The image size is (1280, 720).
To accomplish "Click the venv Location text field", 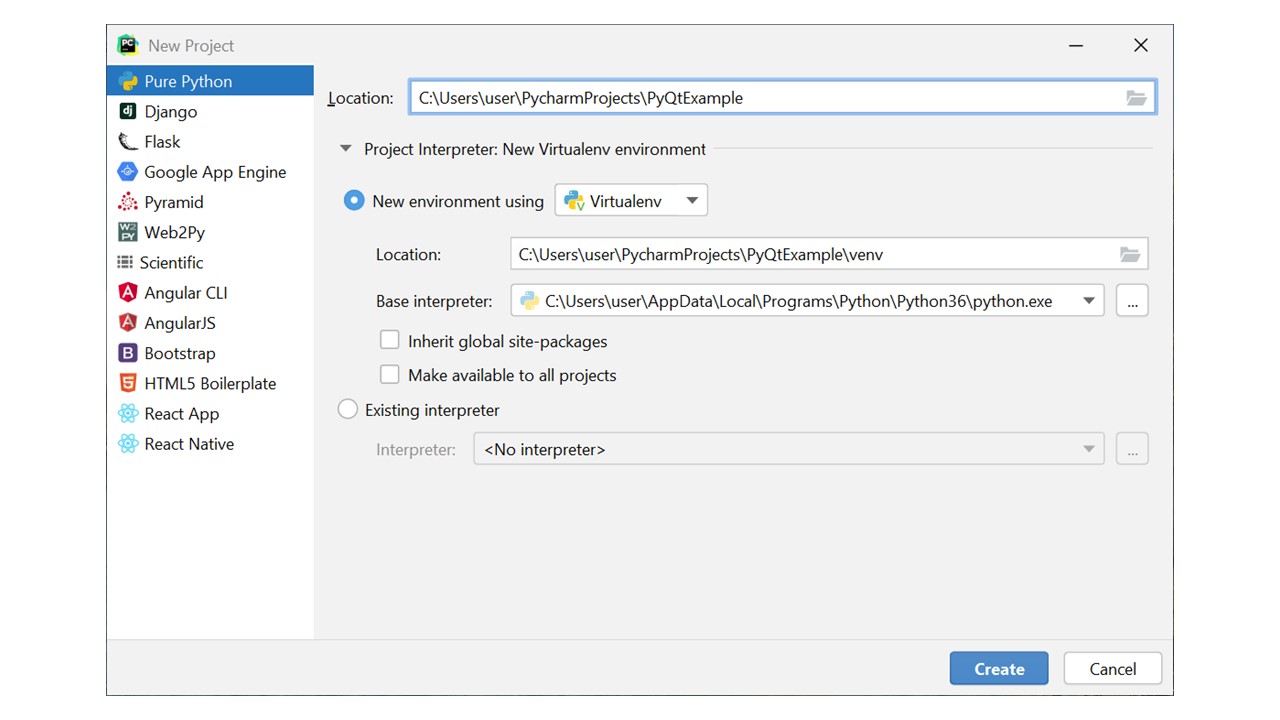I will (810, 255).
